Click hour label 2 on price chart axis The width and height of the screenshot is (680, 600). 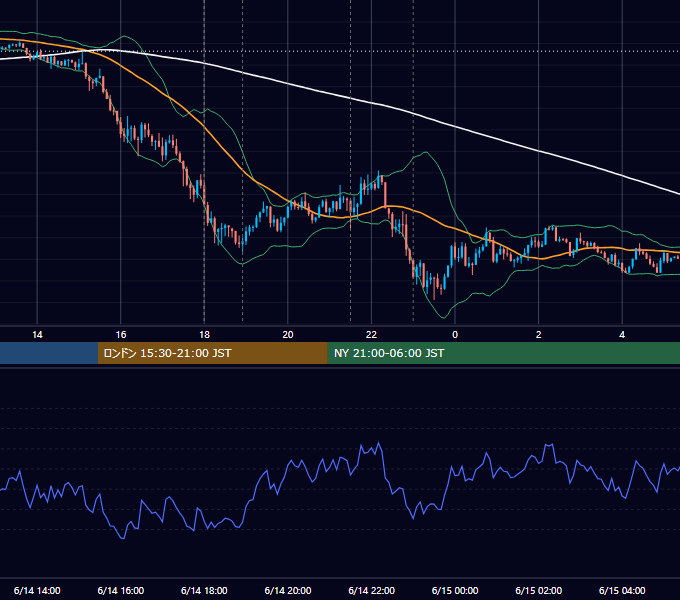point(539,335)
